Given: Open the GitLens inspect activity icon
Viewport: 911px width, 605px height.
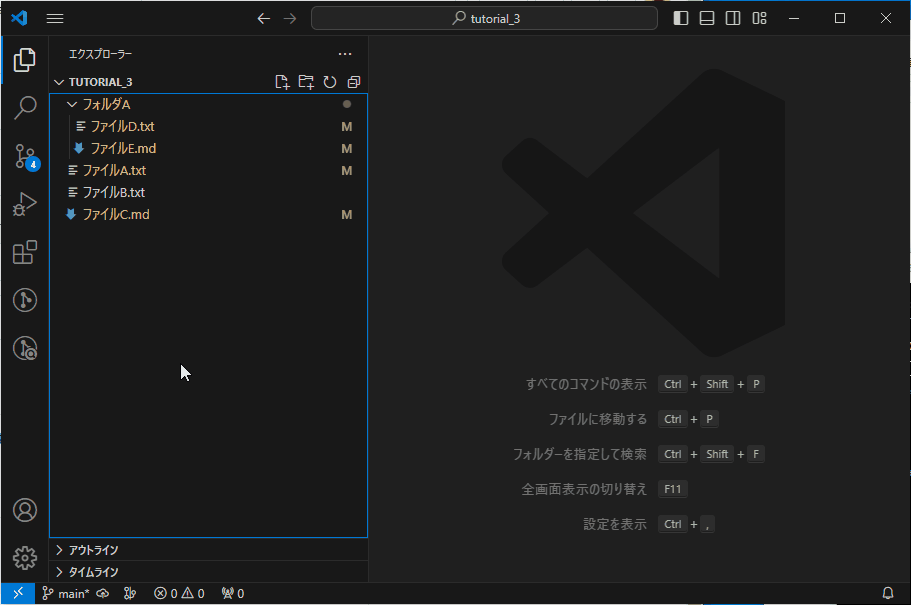Looking at the screenshot, I should [x=24, y=348].
